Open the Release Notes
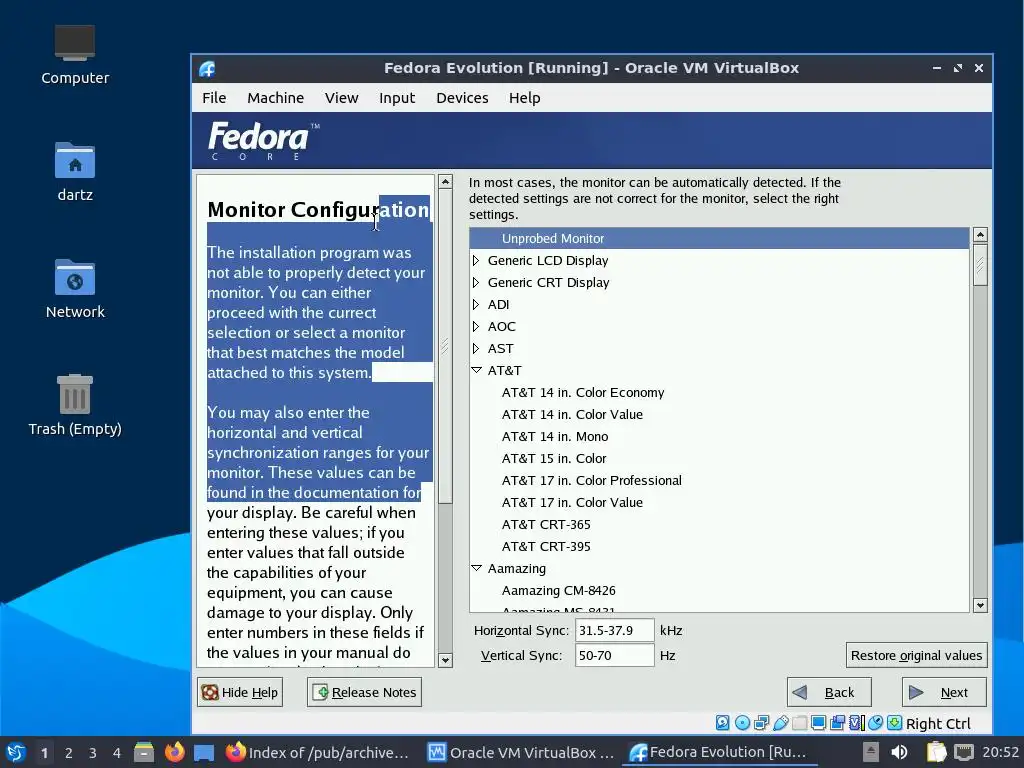This screenshot has height=768, width=1024. point(364,692)
